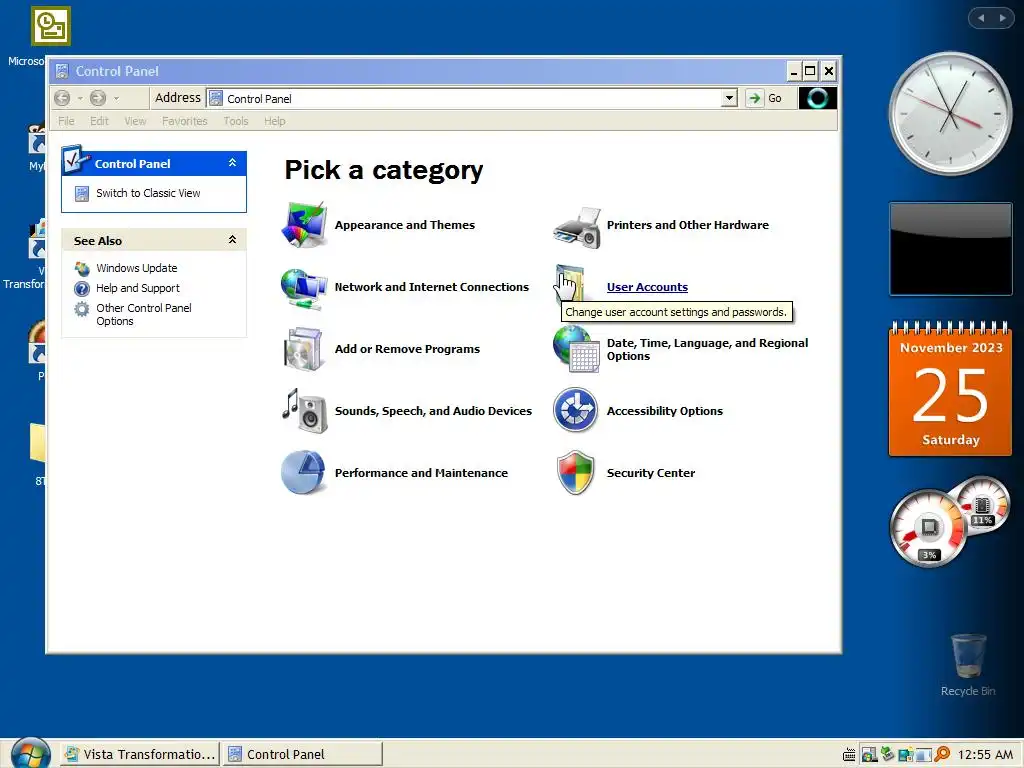Click Appearance and Themes label
Image resolution: width=1024 pixels, height=768 pixels.
point(405,225)
